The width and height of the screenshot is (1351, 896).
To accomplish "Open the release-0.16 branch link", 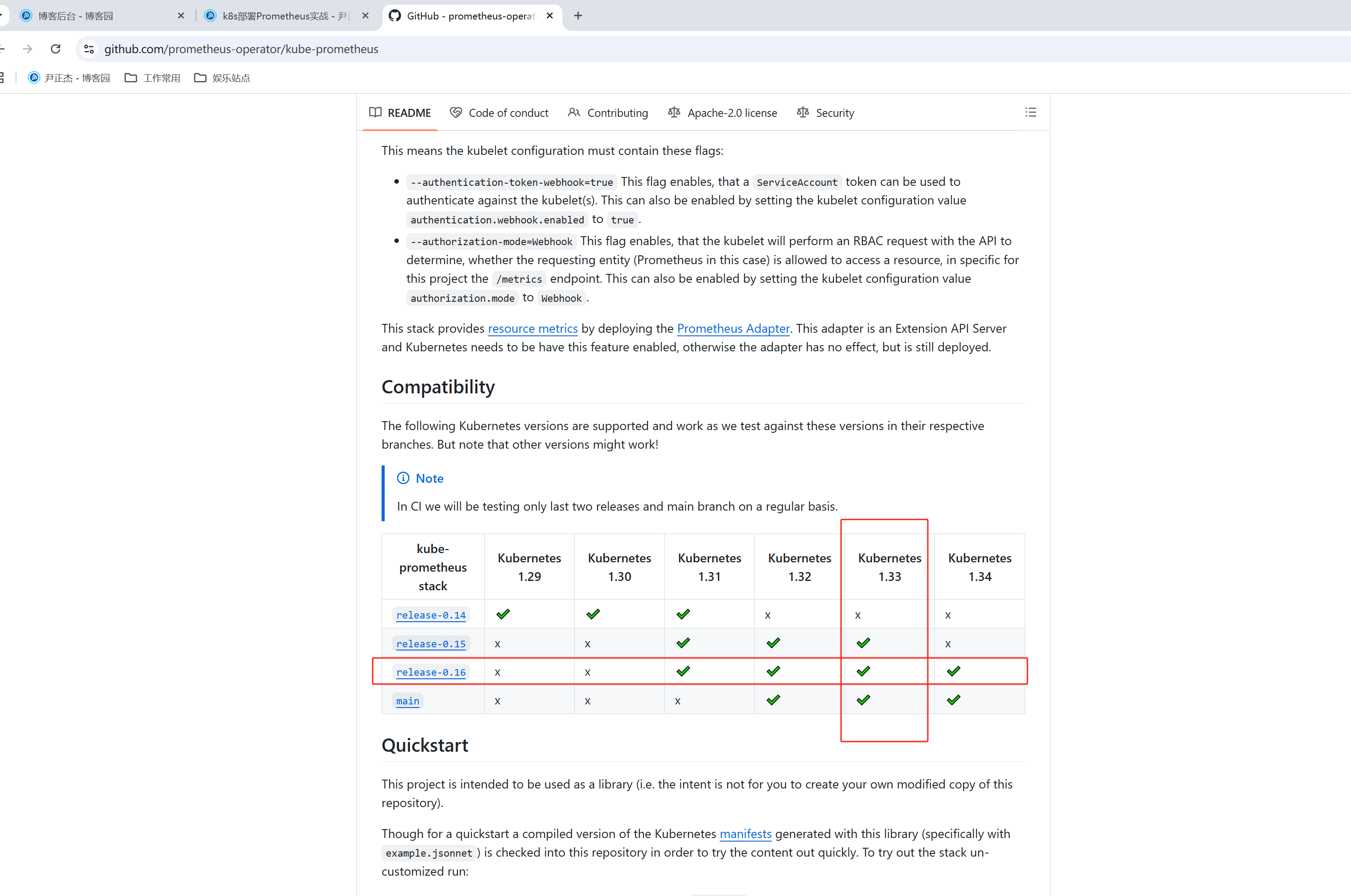I will pyautogui.click(x=431, y=673).
